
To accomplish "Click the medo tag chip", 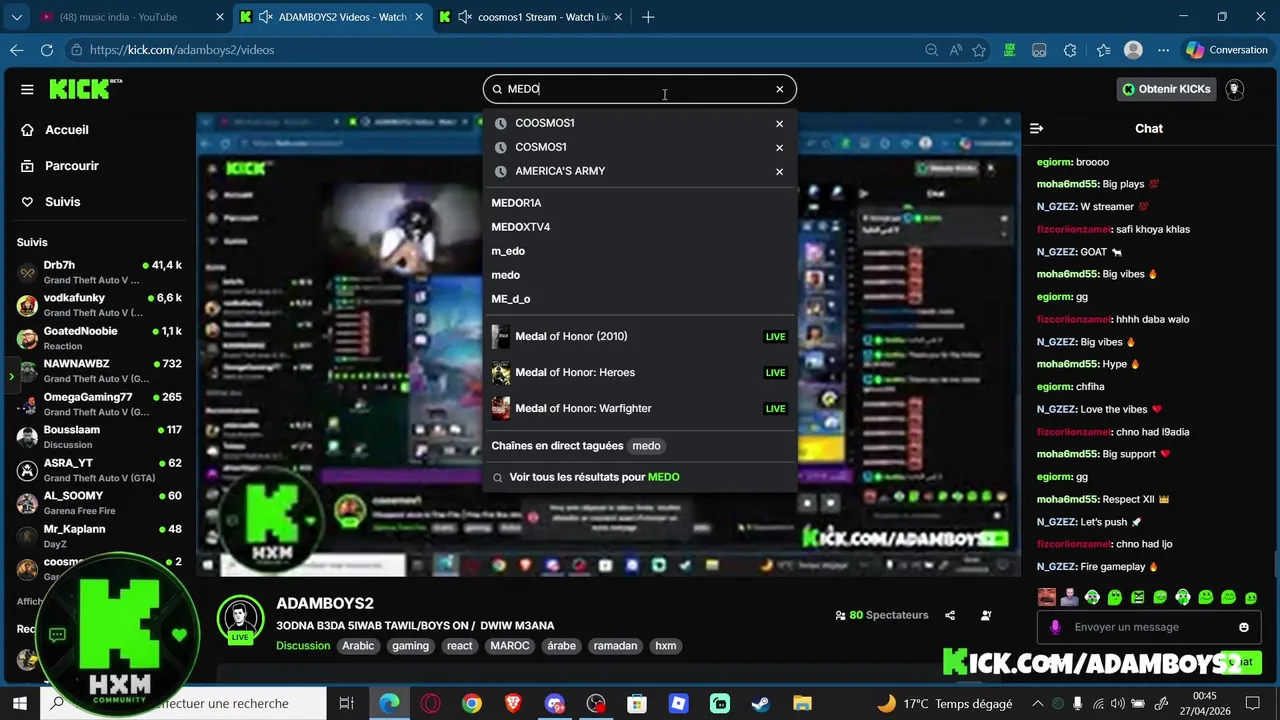I will [646, 446].
